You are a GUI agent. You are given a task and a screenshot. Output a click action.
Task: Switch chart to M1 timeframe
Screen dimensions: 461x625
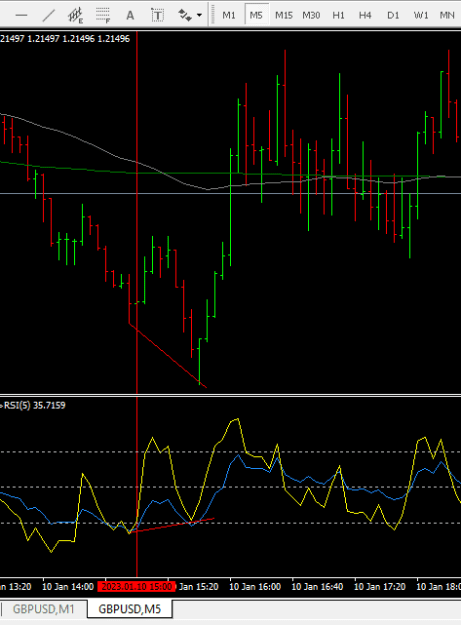pos(229,15)
